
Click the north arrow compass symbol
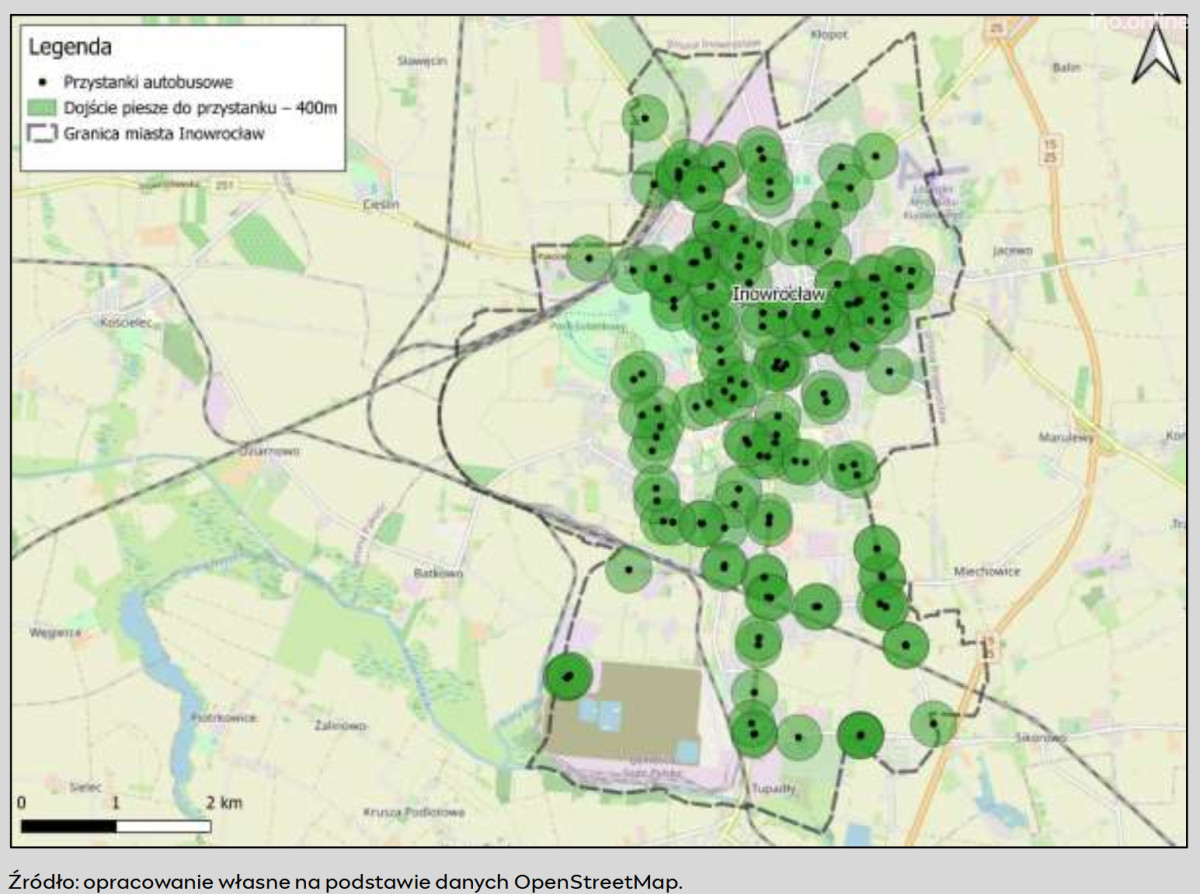point(1156,54)
